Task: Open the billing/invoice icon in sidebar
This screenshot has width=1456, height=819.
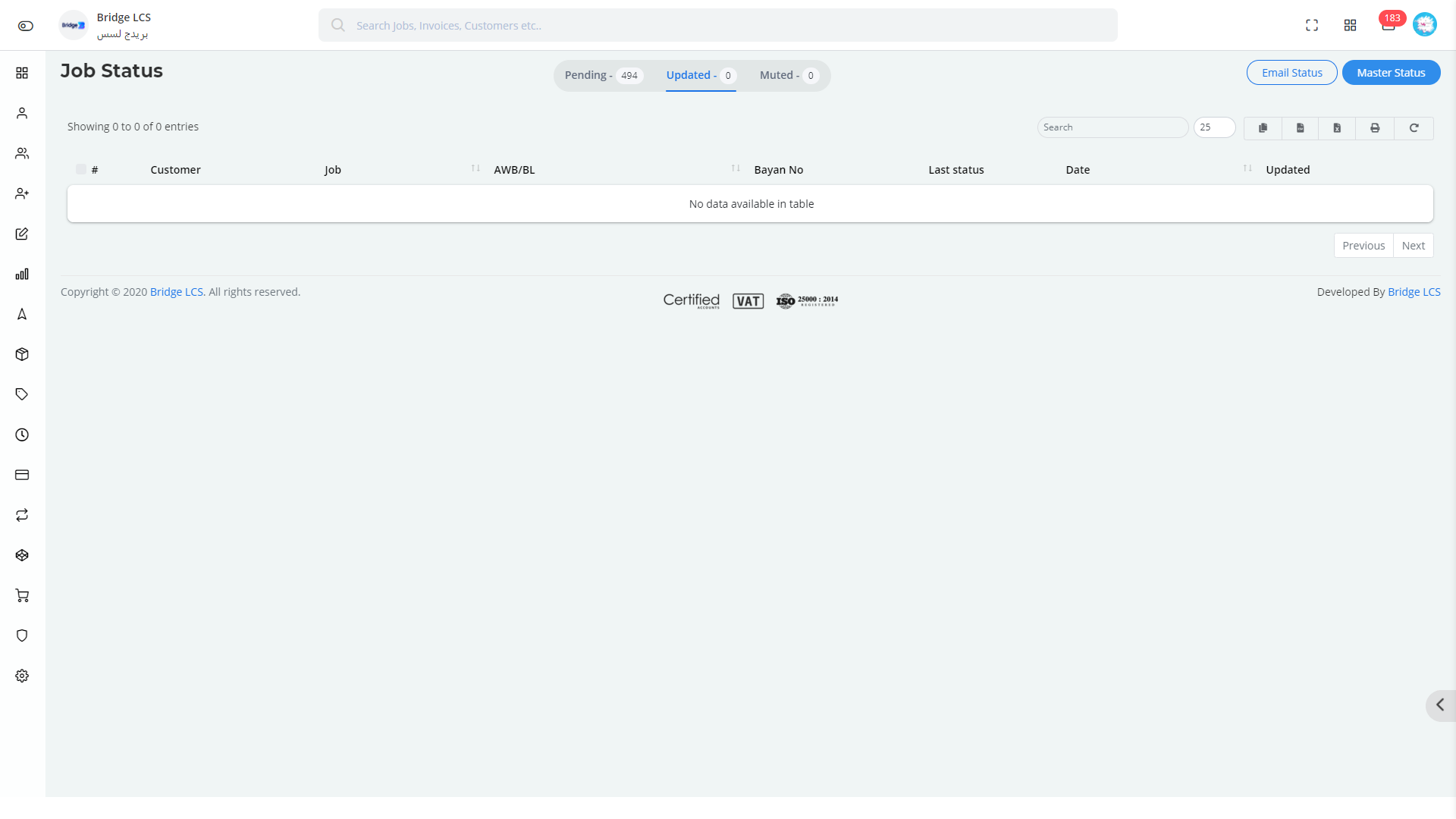Action: tap(22, 474)
